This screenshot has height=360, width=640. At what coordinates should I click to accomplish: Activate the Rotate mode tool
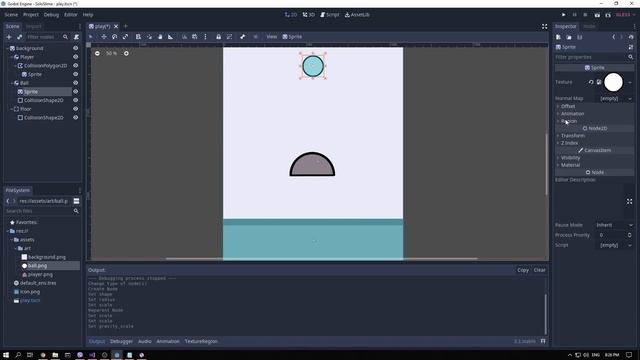click(114, 37)
